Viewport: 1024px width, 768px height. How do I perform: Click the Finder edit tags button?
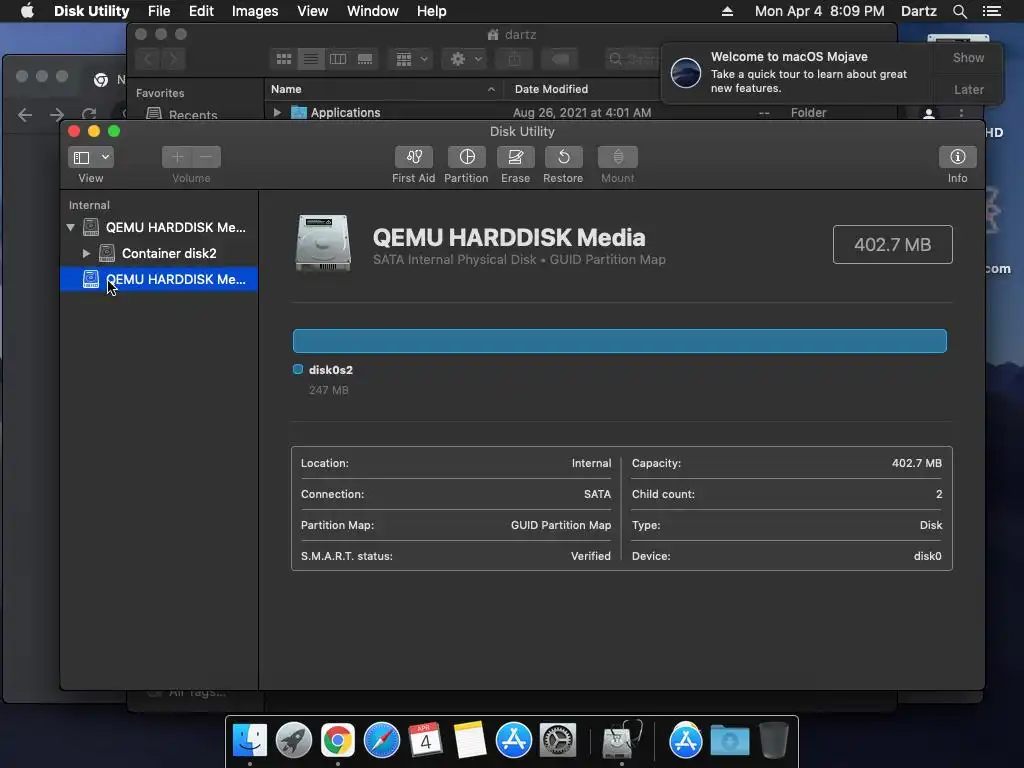560,59
